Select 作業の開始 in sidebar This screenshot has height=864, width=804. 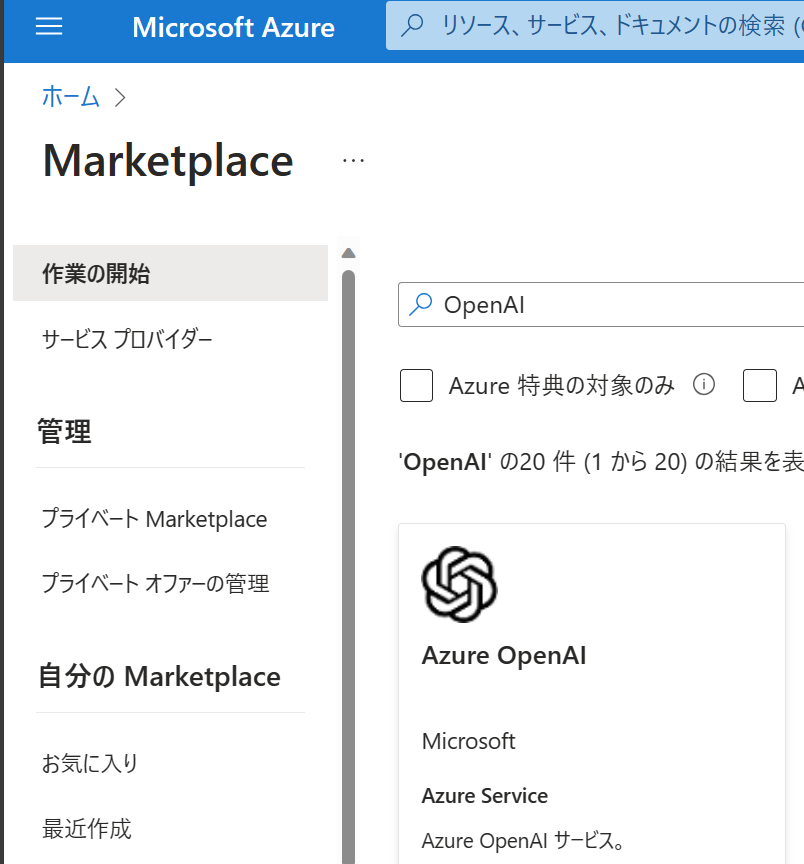point(170,273)
